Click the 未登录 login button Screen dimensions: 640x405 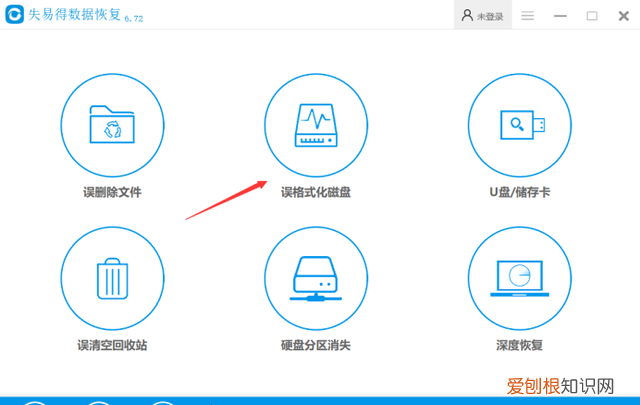coord(482,16)
